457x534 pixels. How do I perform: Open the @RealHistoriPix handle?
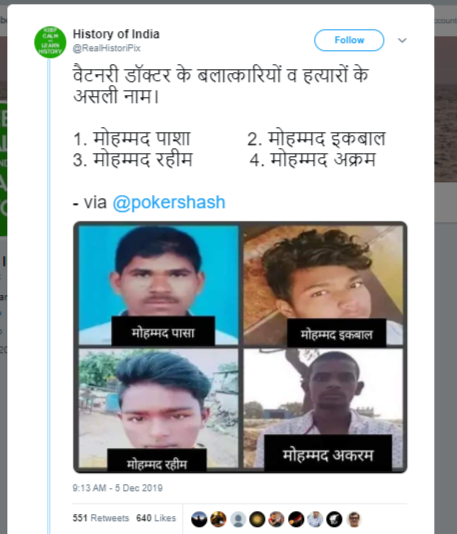[x=107, y=48]
